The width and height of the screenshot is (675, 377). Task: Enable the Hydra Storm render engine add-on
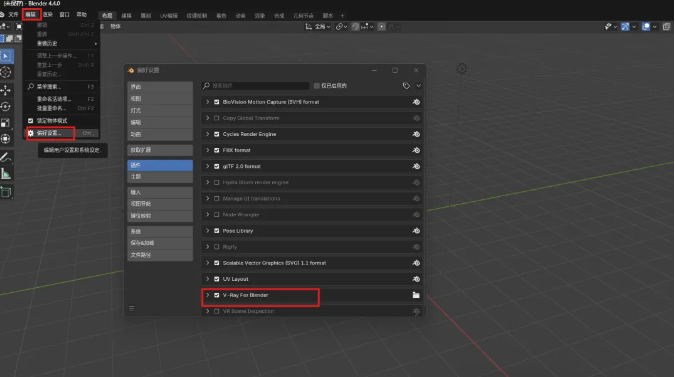(x=217, y=182)
